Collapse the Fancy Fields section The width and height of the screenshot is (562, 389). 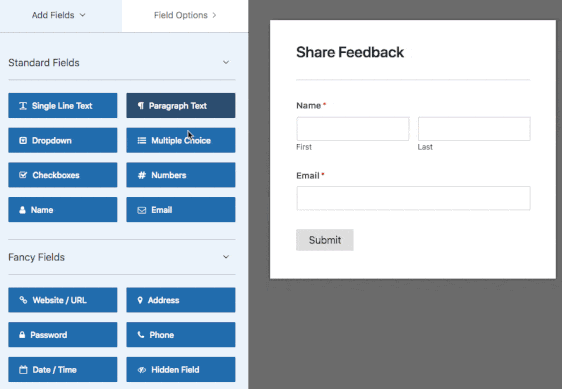(226, 257)
